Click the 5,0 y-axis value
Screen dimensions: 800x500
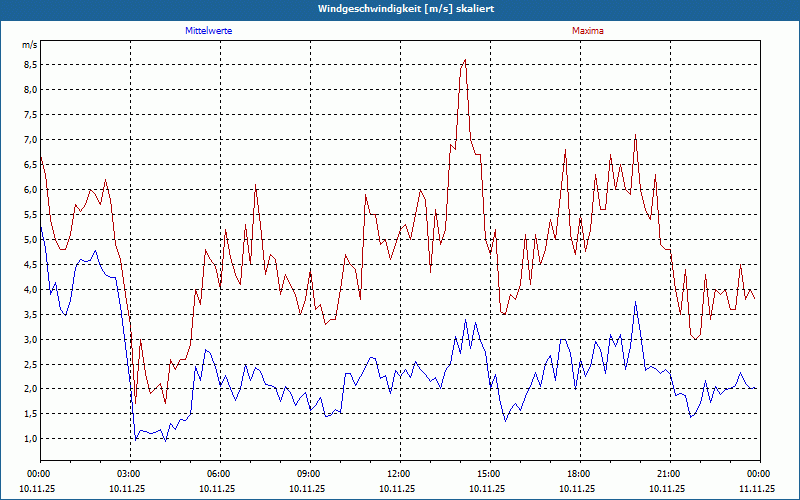(x=31, y=240)
